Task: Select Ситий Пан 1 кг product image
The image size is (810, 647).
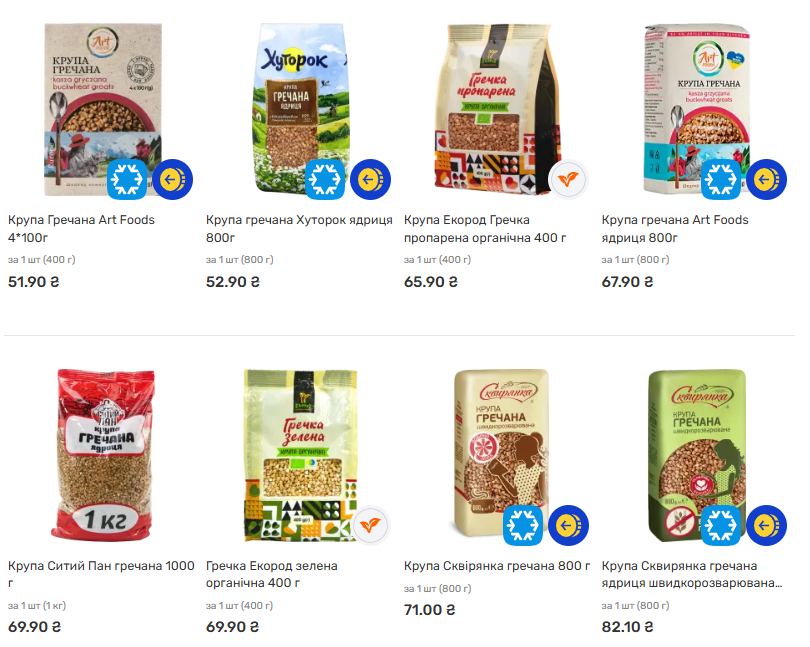Action: (103, 455)
